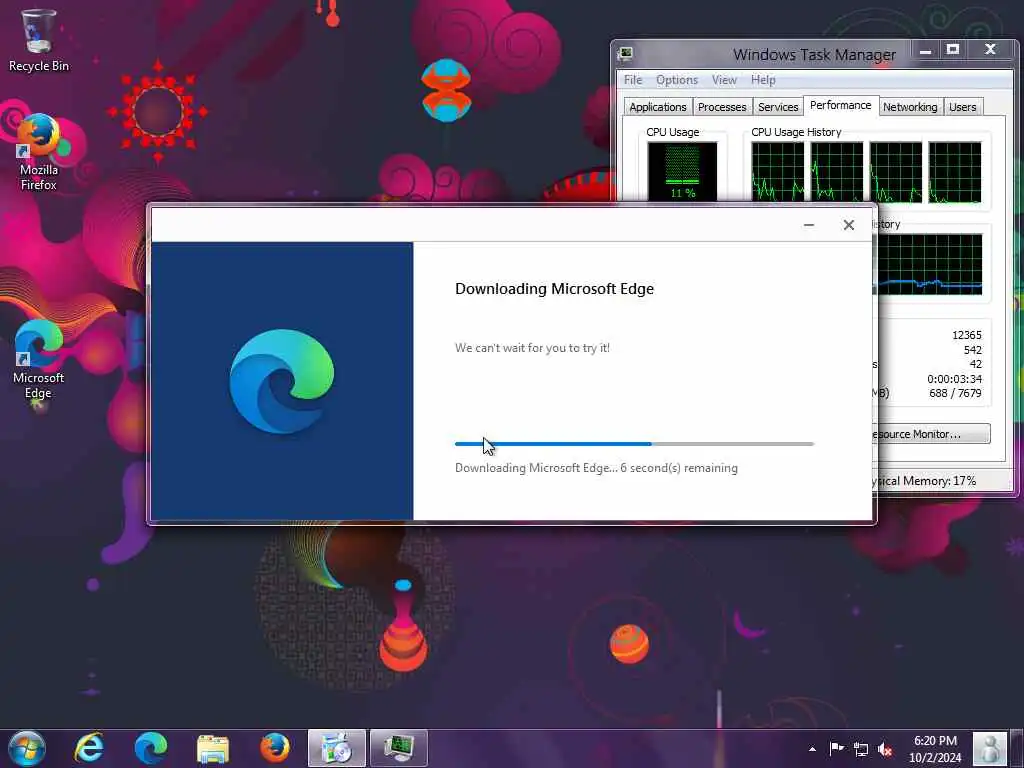The width and height of the screenshot is (1024, 768).
Task: Click the "6 second(s) remaining" status text
Action: pyautogui.click(x=679, y=468)
